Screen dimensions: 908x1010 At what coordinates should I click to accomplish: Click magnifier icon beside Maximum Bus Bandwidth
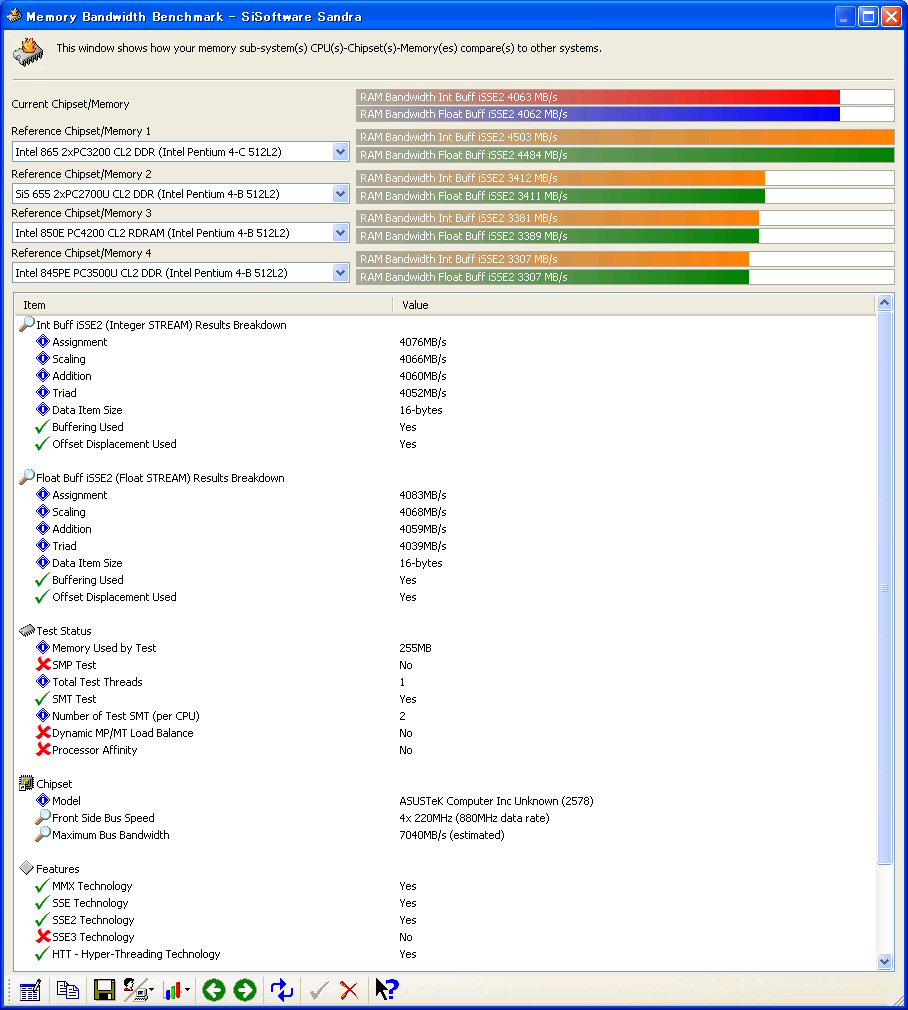[43, 834]
